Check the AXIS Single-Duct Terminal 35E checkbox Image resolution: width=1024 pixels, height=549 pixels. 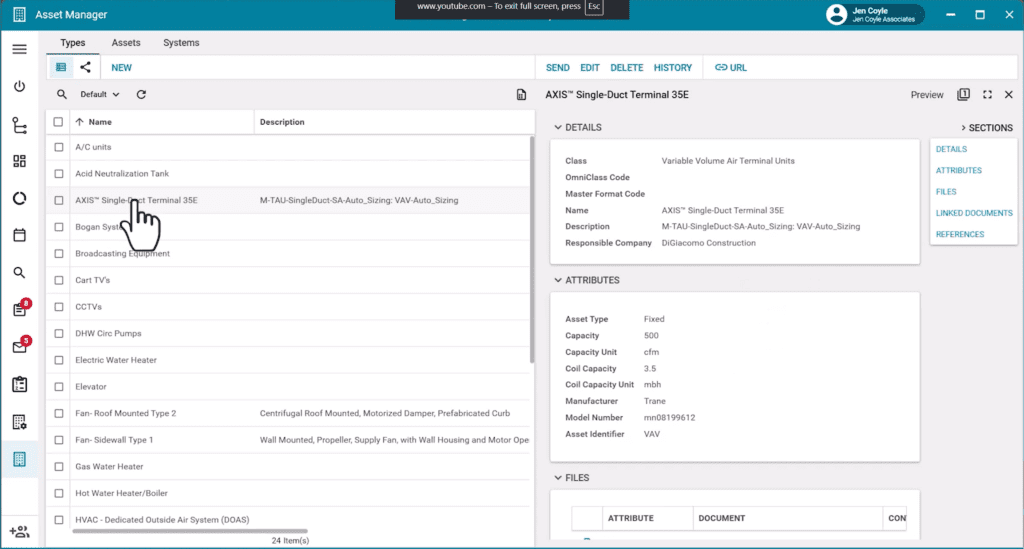point(59,200)
